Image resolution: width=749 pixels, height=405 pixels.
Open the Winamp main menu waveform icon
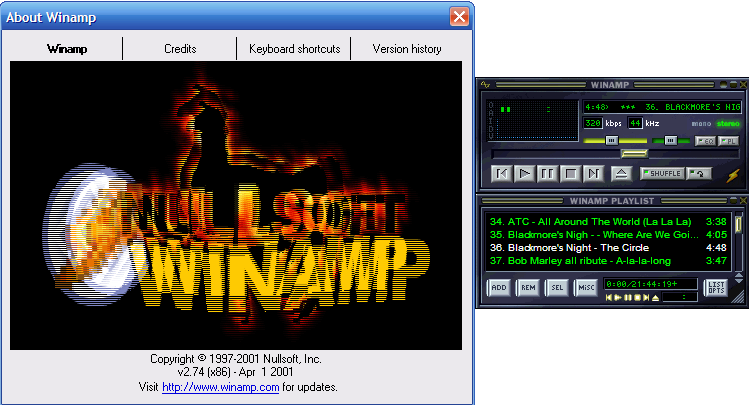pyautogui.click(x=486, y=85)
